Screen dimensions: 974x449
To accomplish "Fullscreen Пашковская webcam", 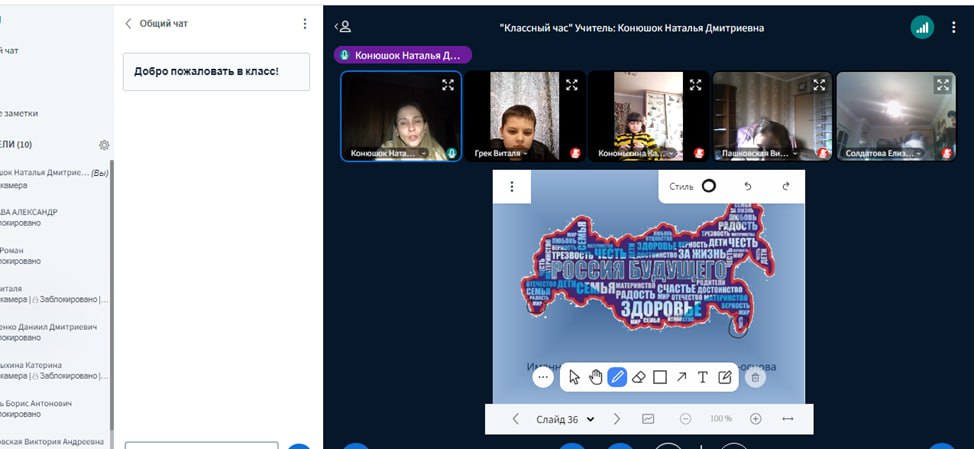I will click(819, 85).
